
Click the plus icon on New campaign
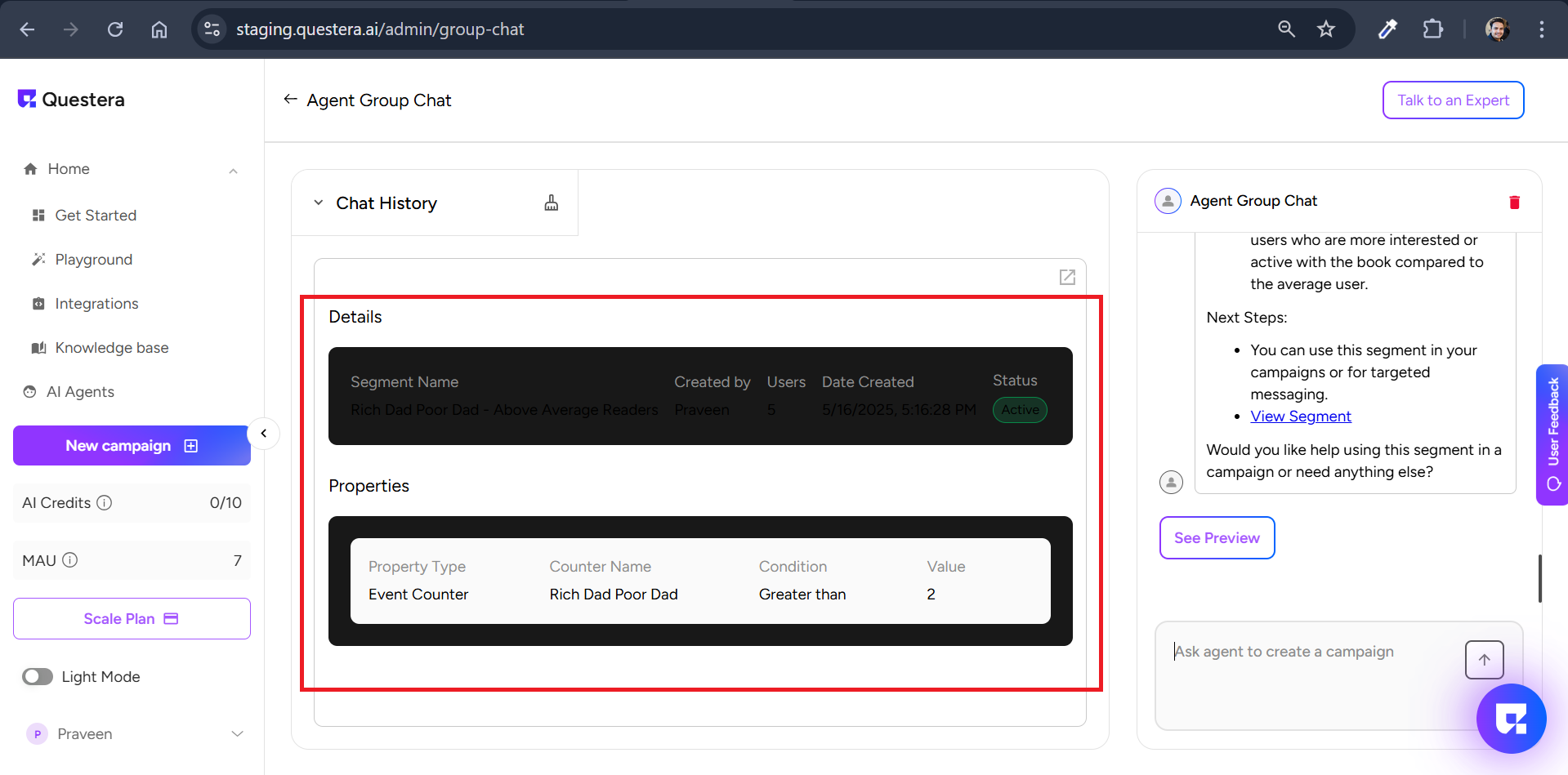pyautogui.click(x=191, y=446)
